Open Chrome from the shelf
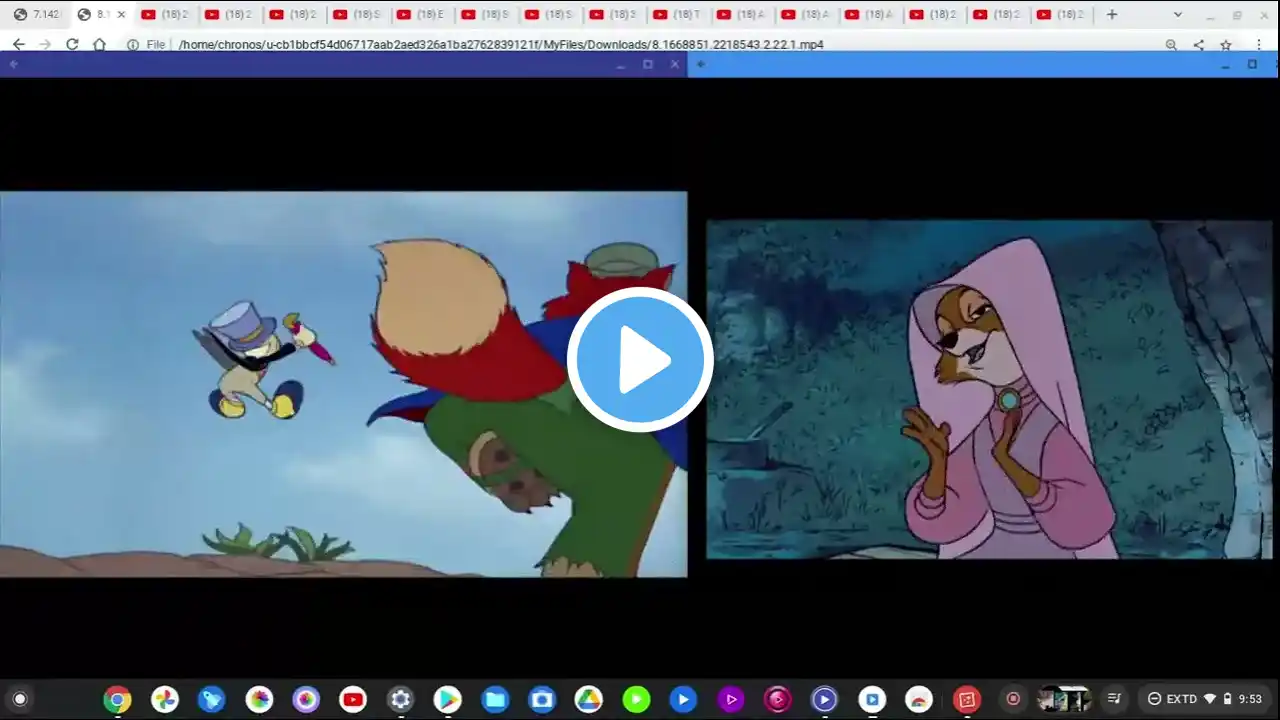Screen dimensions: 1280x720 point(117,699)
